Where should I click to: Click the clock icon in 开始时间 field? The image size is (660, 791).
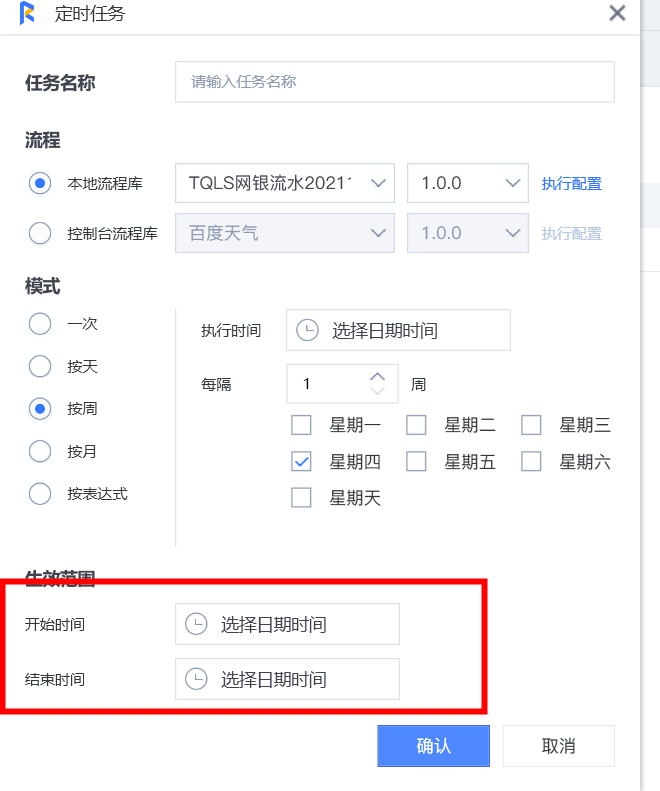(x=196, y=624)
